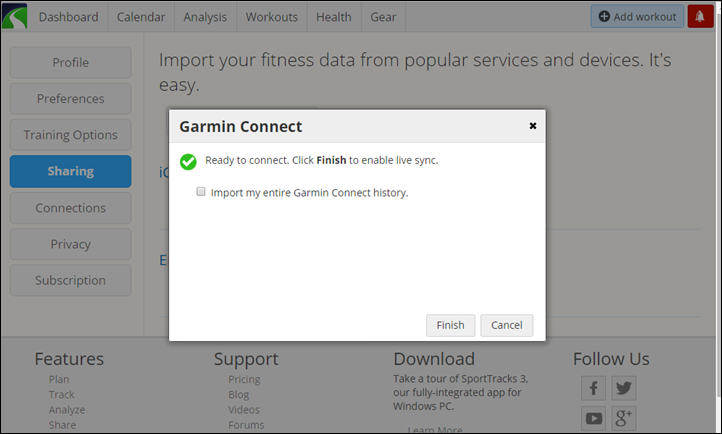Open the YouTube follow icon
Image resolution: width=722 pixels, height=434 pixels.
(593, 418)
